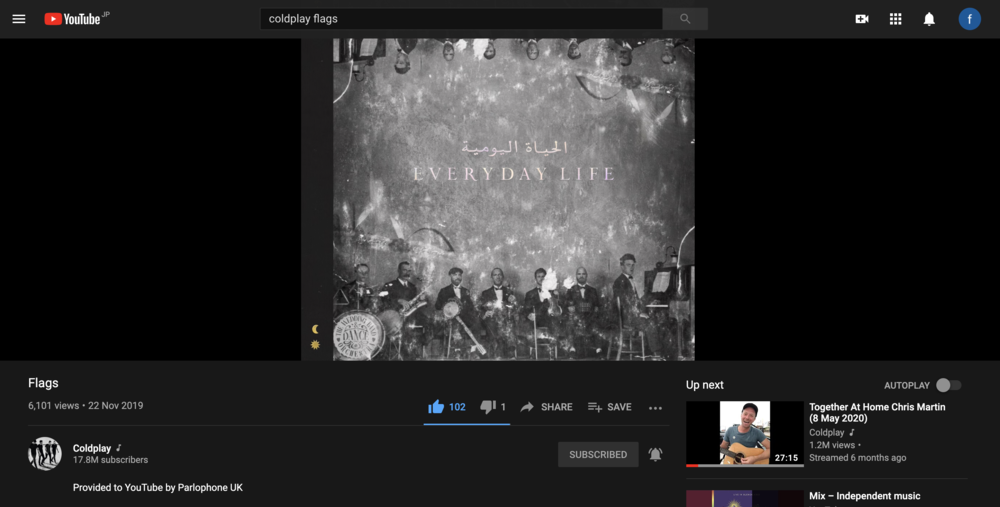The width and height of the screenshot is (1000, 507).
Task: Open the notifications bell in header
Action: click(929, 19)
